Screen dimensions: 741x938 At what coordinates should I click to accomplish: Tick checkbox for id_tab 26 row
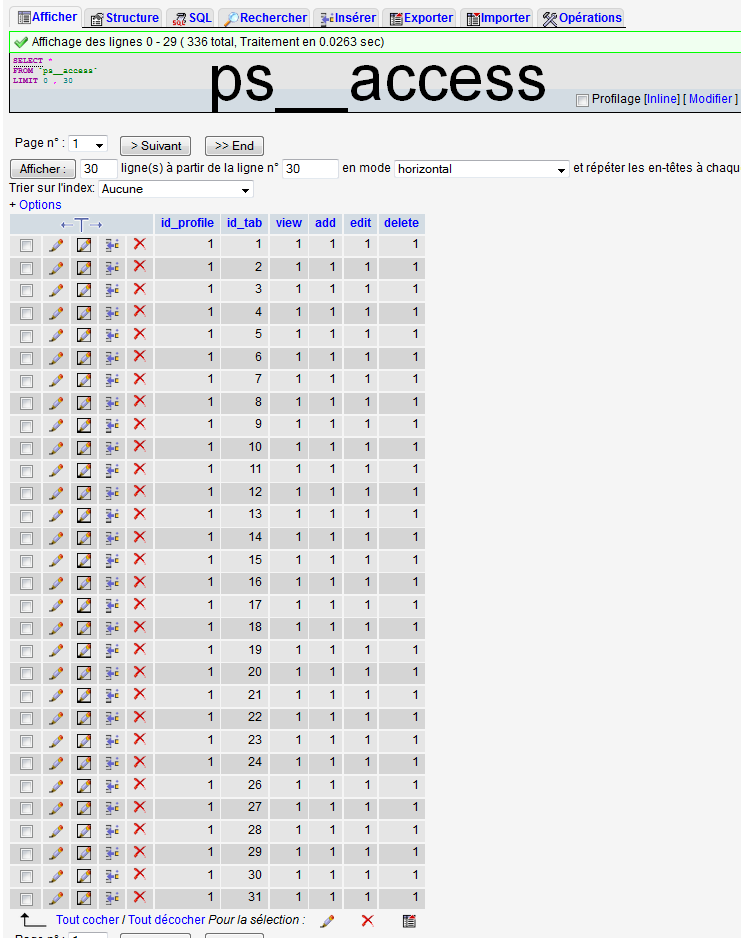pos(26,785)
